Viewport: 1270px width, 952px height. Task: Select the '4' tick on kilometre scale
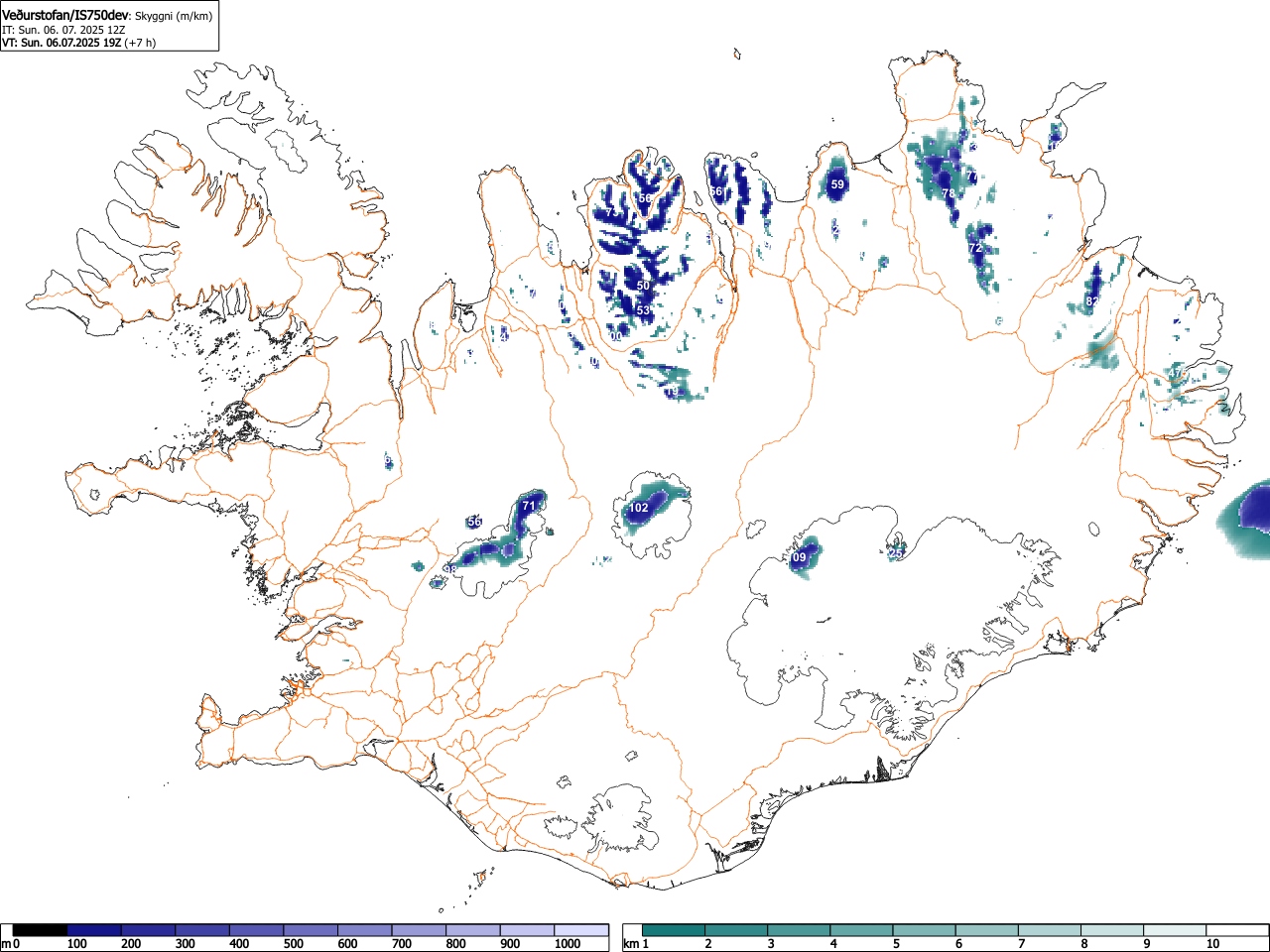(833, 944)
